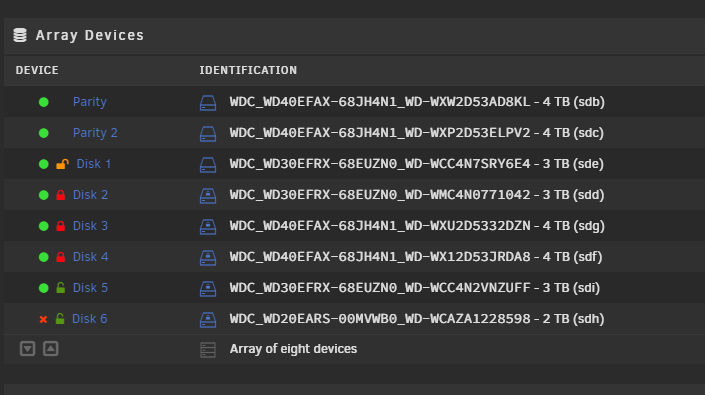Click the Array Devices stacked disks icon

click(20, 35)
